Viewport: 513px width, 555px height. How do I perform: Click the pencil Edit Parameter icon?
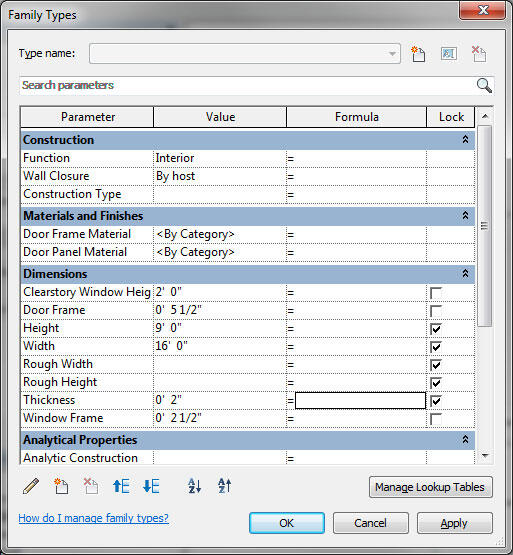pos(31,486)
